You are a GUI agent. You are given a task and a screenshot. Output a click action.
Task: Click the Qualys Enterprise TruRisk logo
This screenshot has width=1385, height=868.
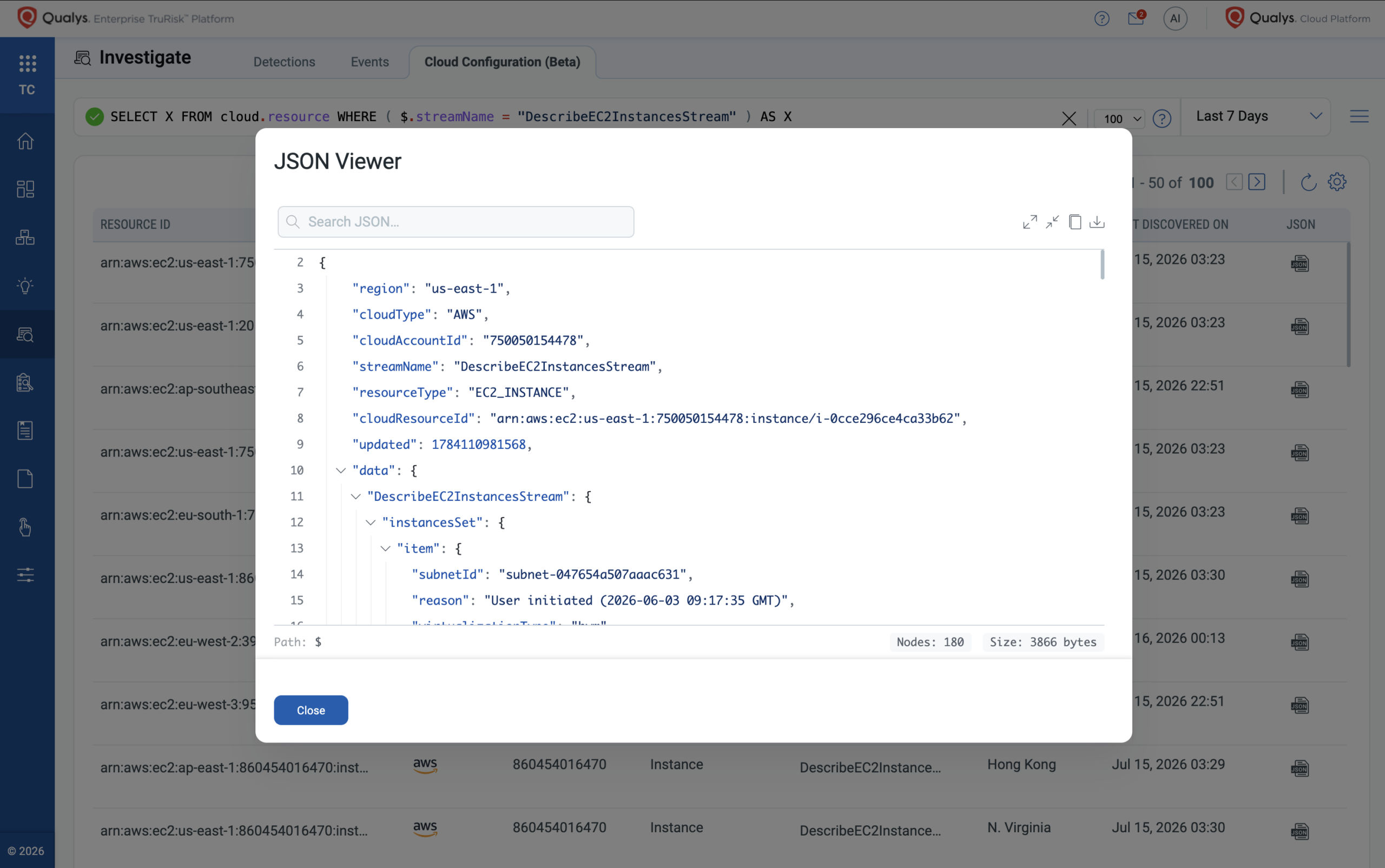point(125,18)
